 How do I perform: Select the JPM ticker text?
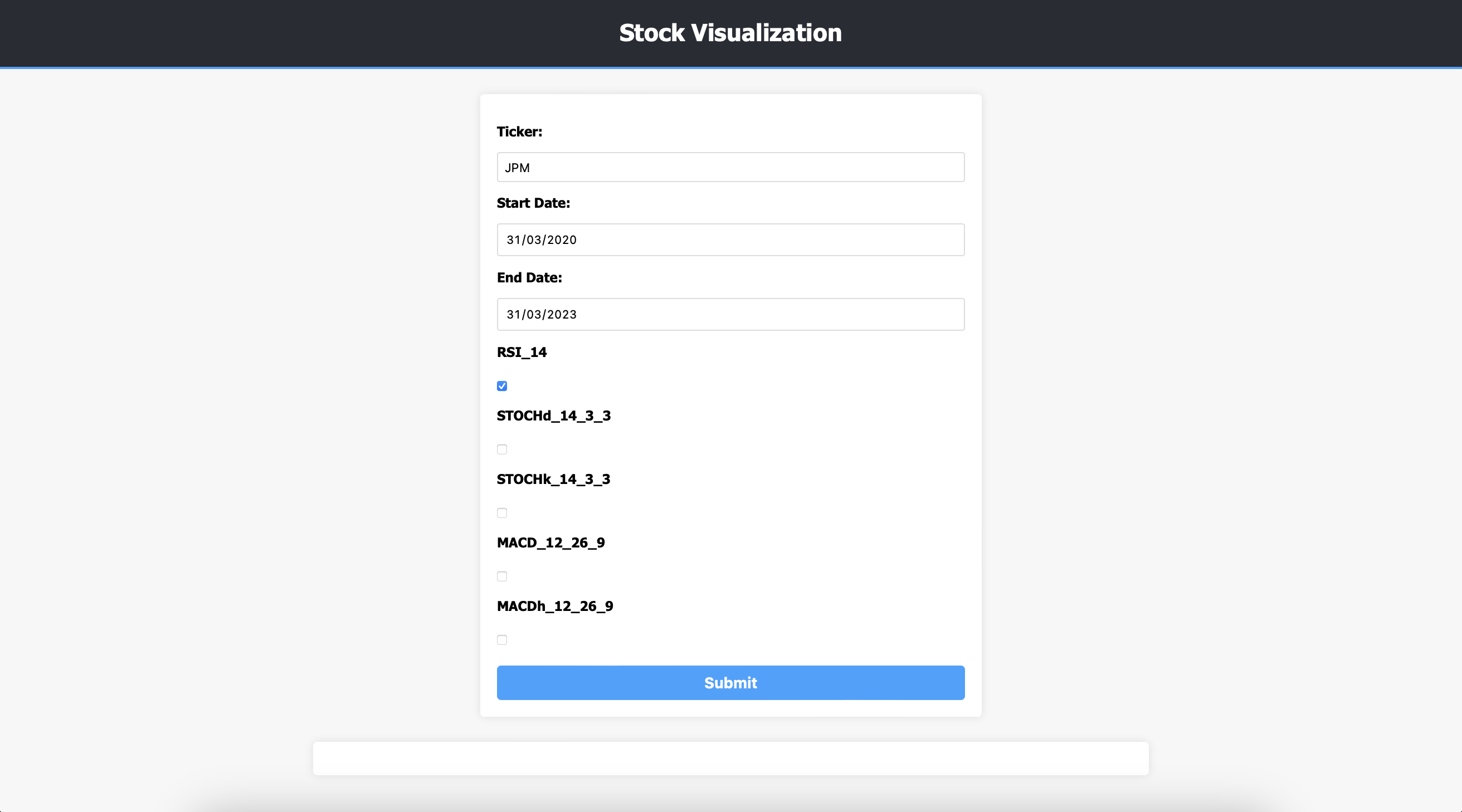click(517, 167)
